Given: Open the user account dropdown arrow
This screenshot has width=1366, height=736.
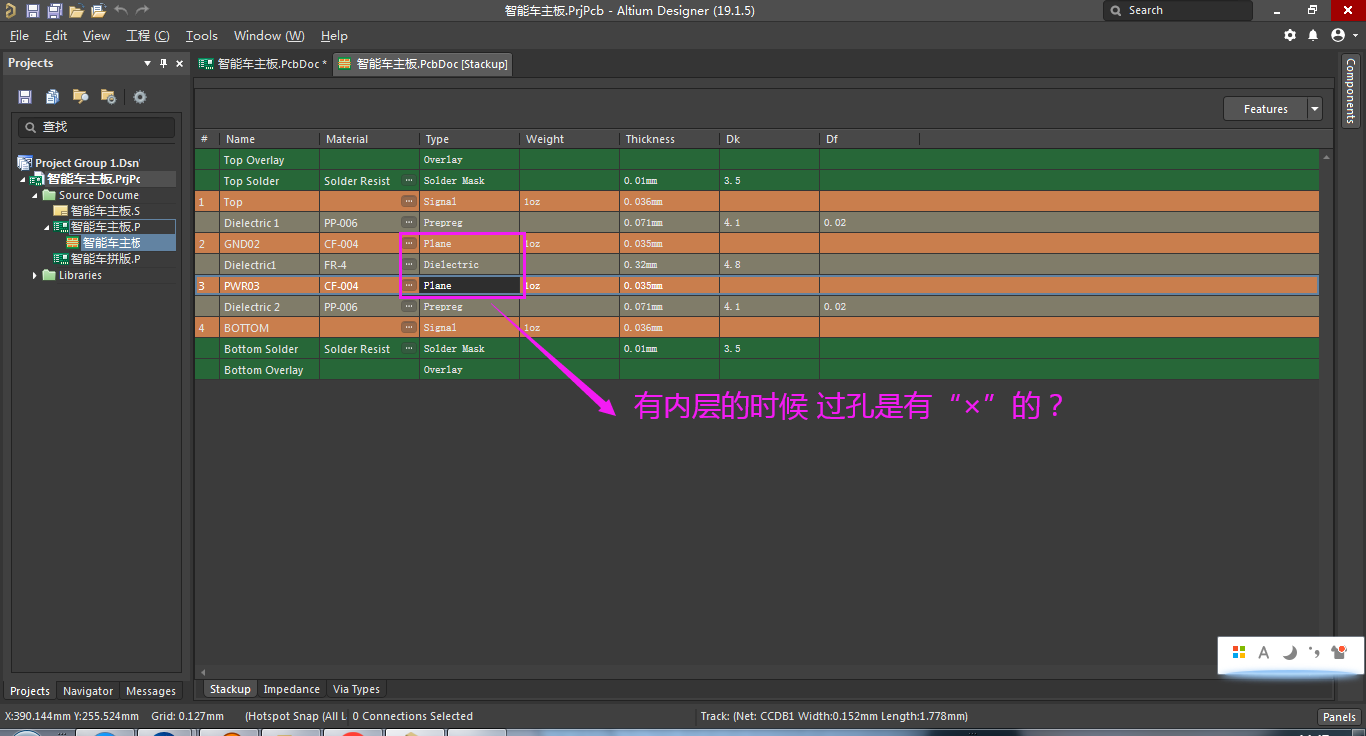Looking at the screenshot, I should pos(1356,35).
